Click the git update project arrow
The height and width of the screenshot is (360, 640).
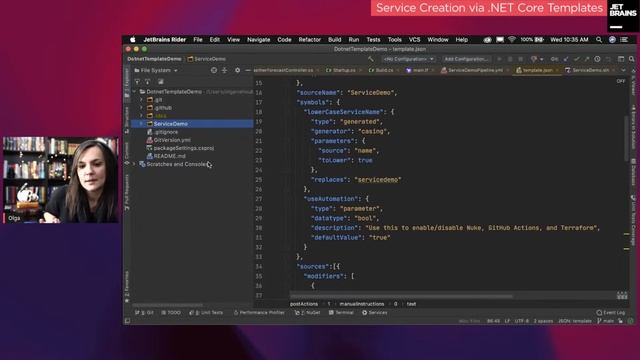click(x=566, y=59)
